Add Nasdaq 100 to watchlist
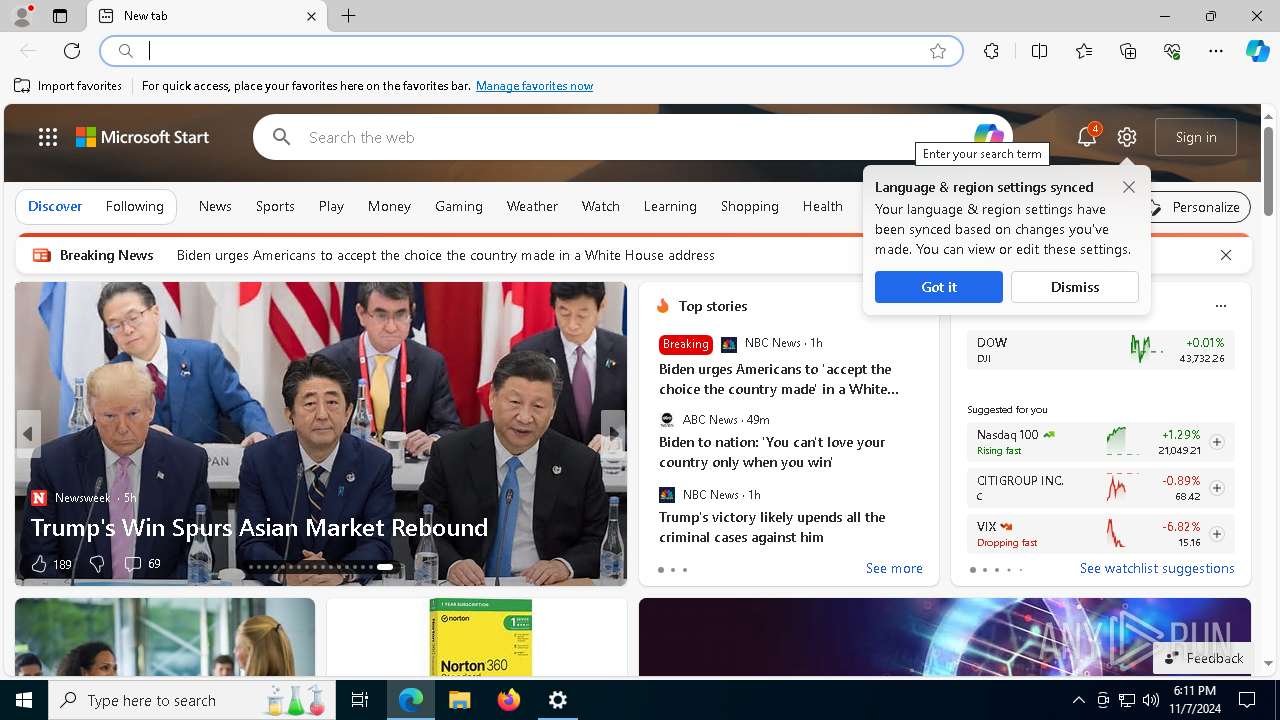Screen dimensions: 1280x720 (x=1217, y=442)
